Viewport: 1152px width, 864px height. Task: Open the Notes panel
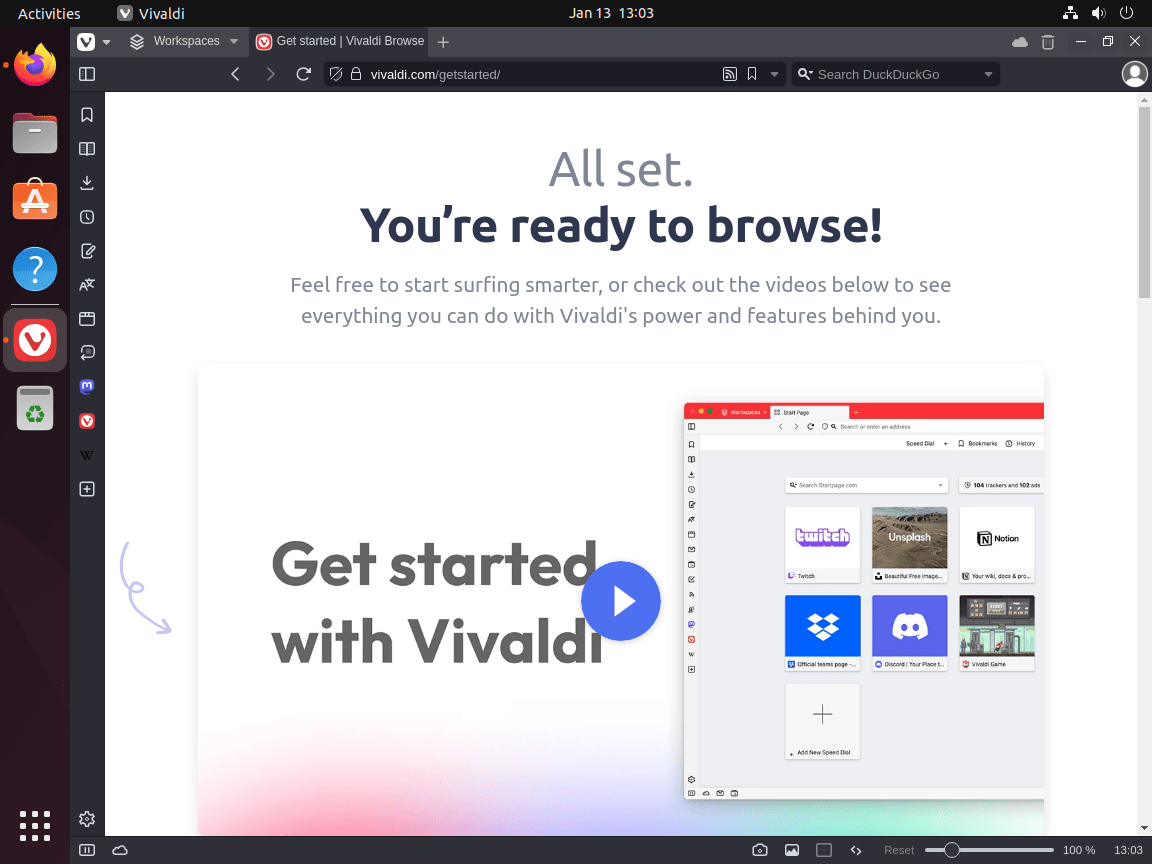pyautogui.click(x=87, y=250)
